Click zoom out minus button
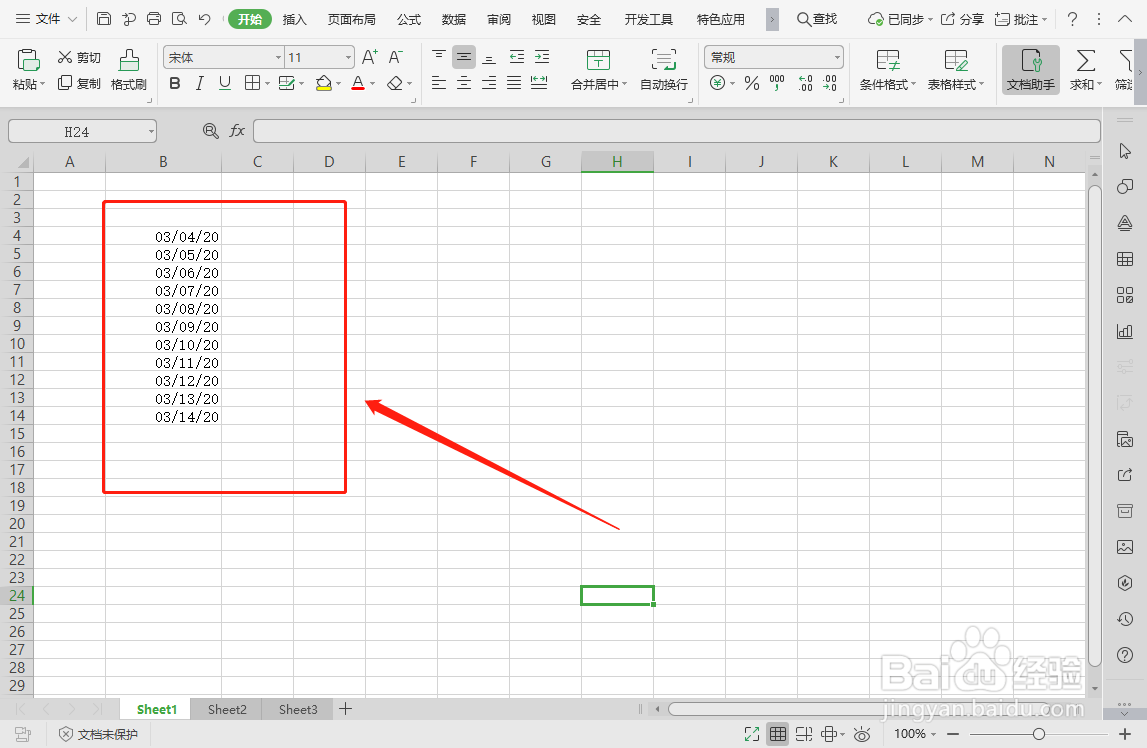 952,733
